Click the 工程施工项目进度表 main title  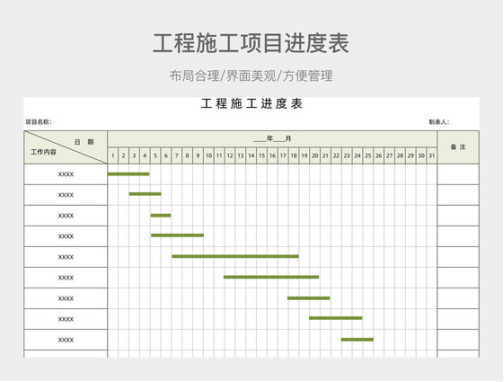tap(251, 43)
